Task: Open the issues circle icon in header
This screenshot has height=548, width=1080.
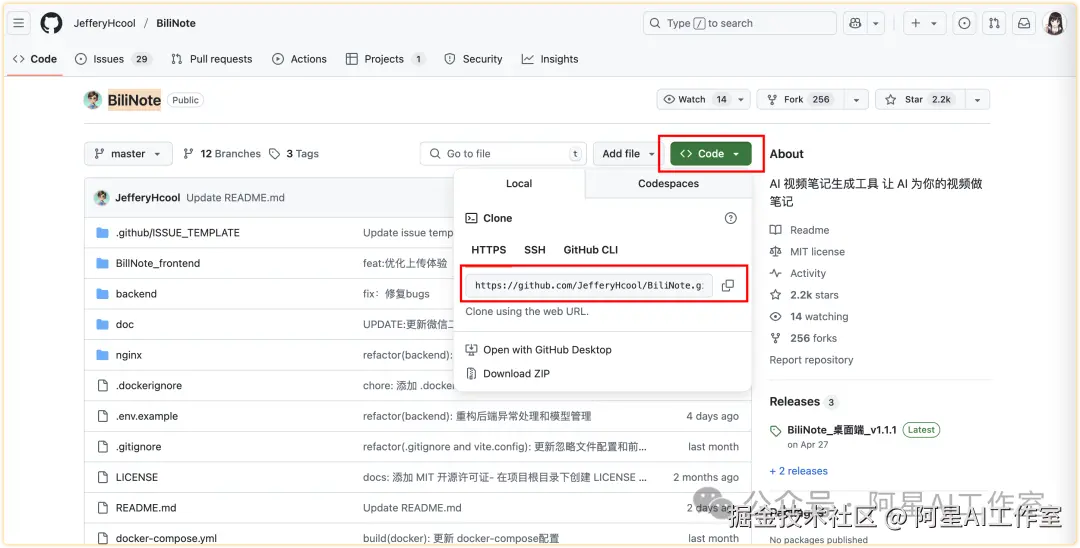Action: coord(965,23)
